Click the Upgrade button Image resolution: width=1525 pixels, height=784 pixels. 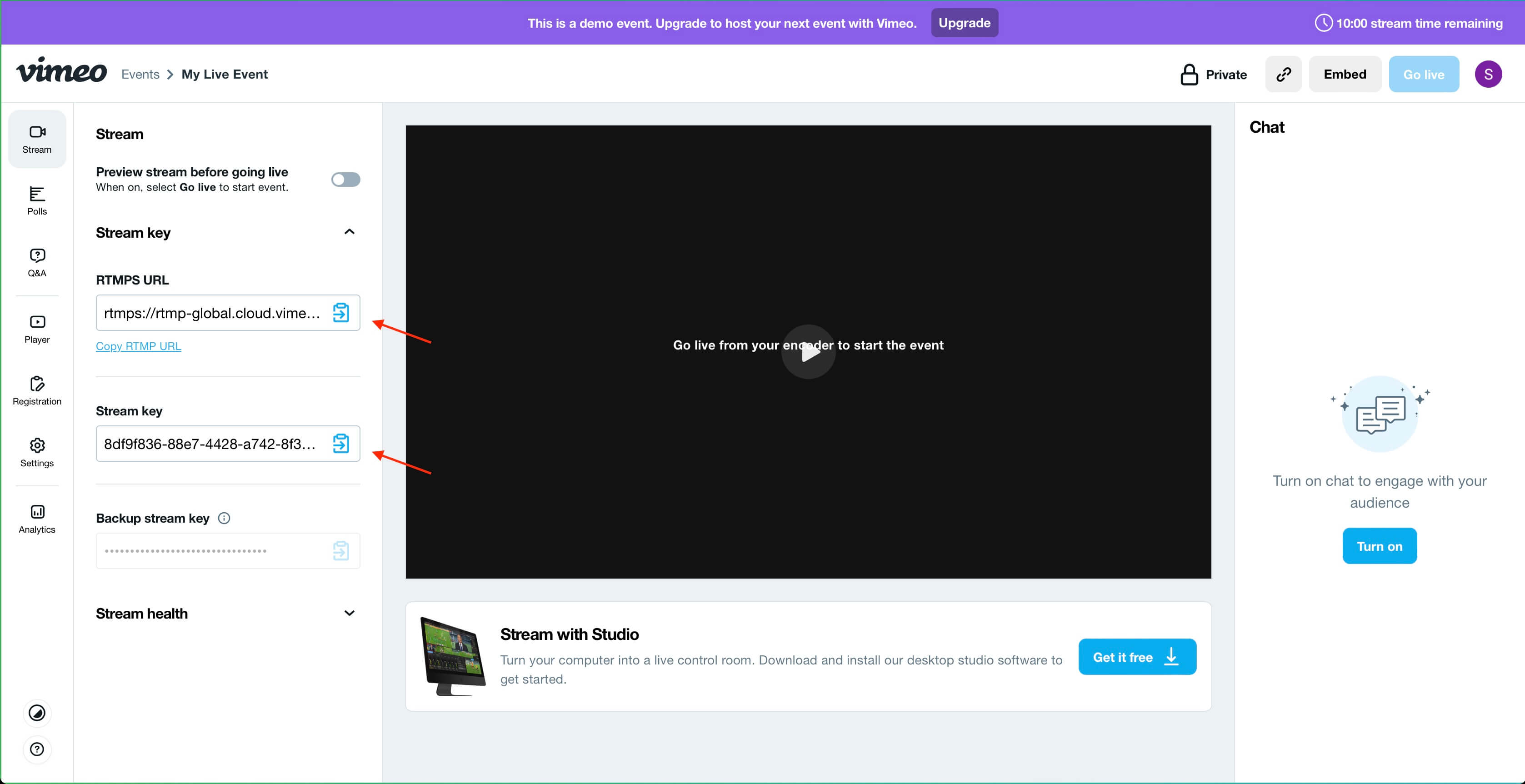click(964, 23)
